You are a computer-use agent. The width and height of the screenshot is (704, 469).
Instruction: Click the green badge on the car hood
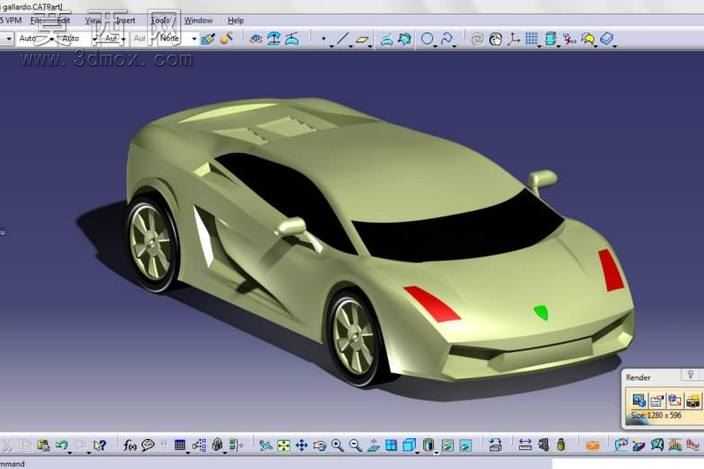[542, 312]
